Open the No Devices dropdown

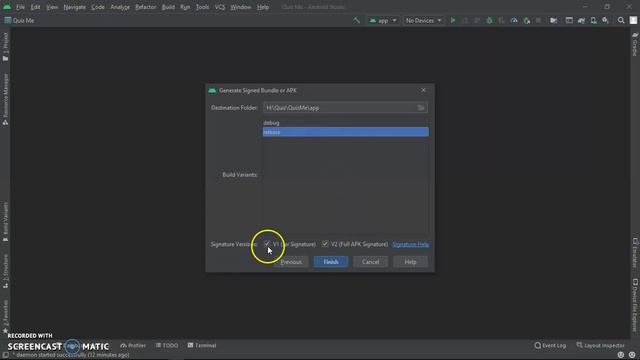point(423,20)
